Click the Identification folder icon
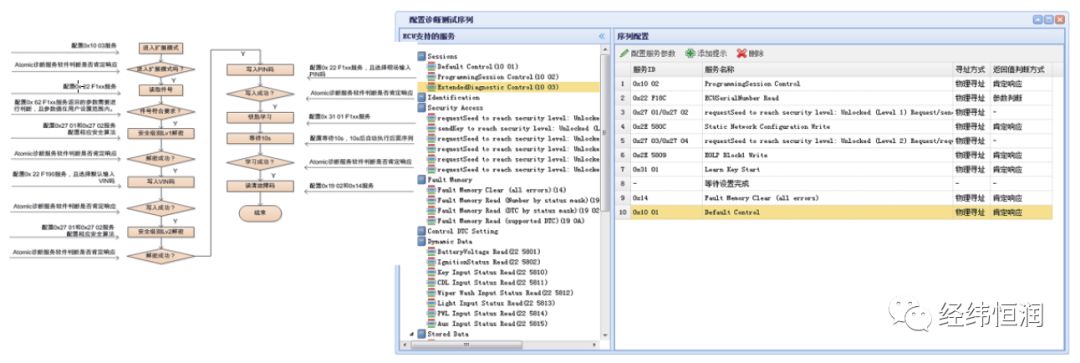The width and height of the screenshot is (1080, 363). [x=421, y=98]
